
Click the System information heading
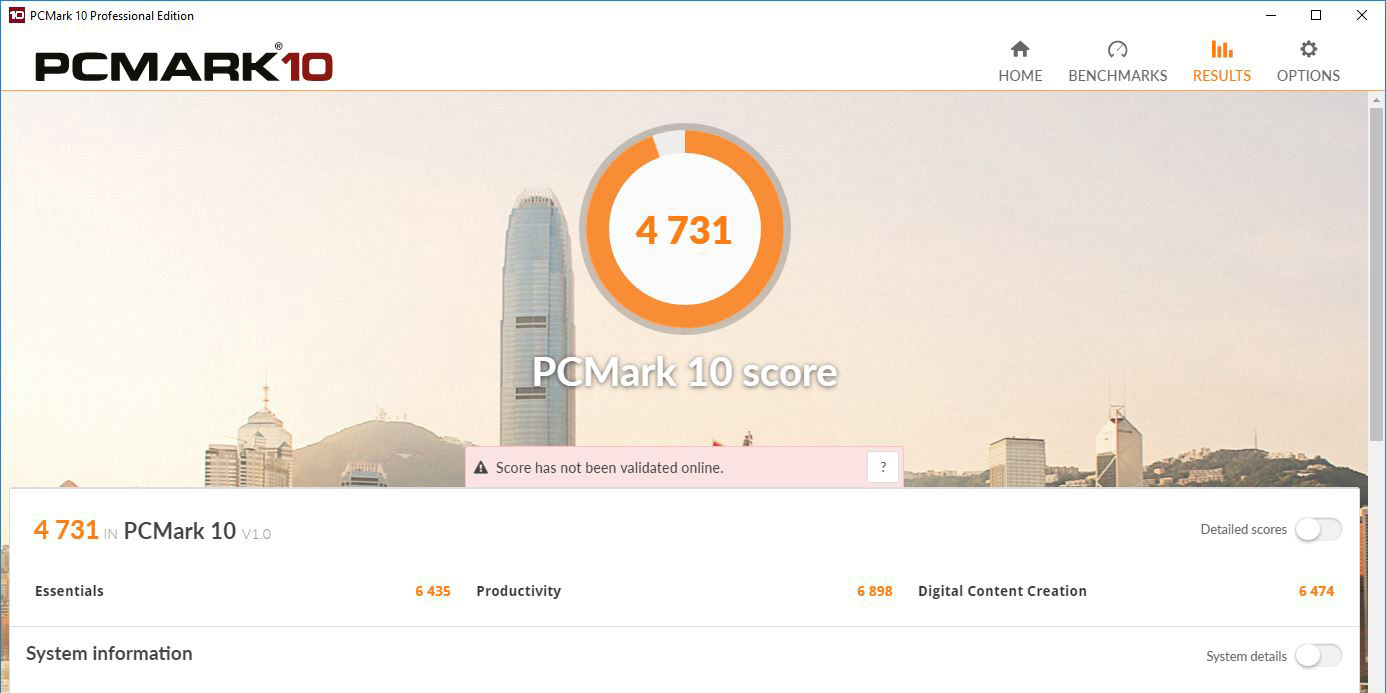pyautogui.click(x=109, y=653)
